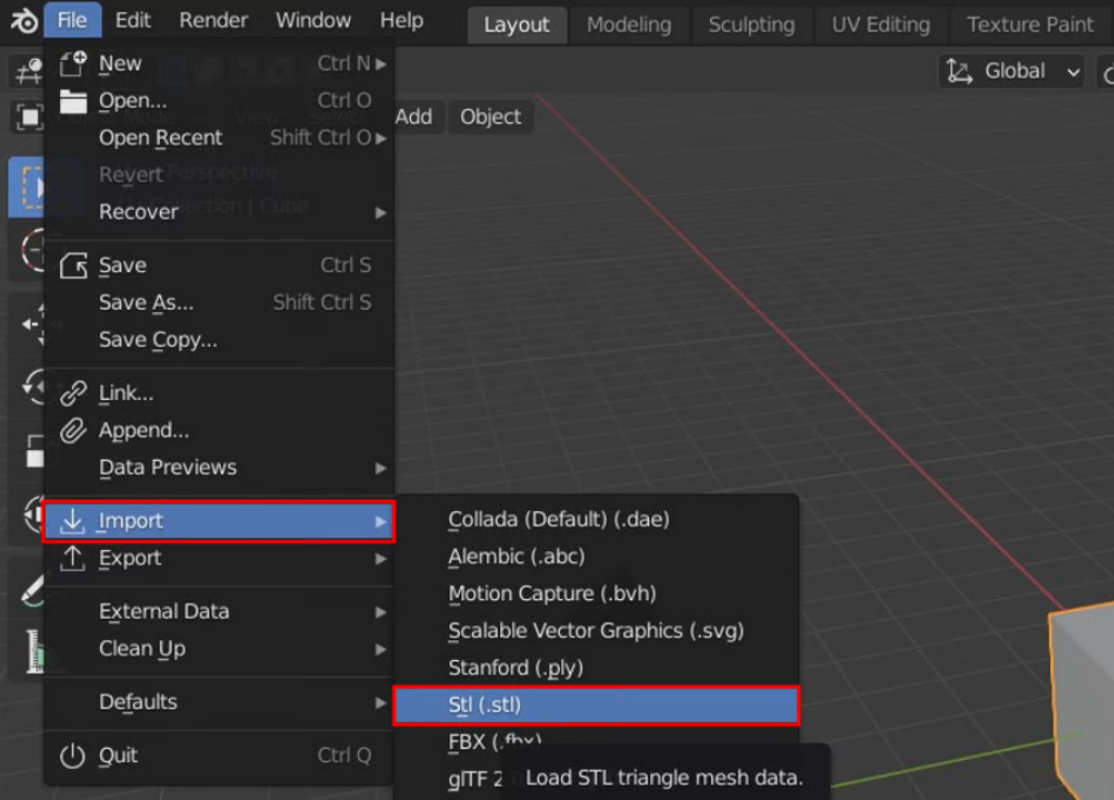The width and height of the screenshot is (1114, 800).
Task: Choose Quit from the File menu
Action: (220, 755)
